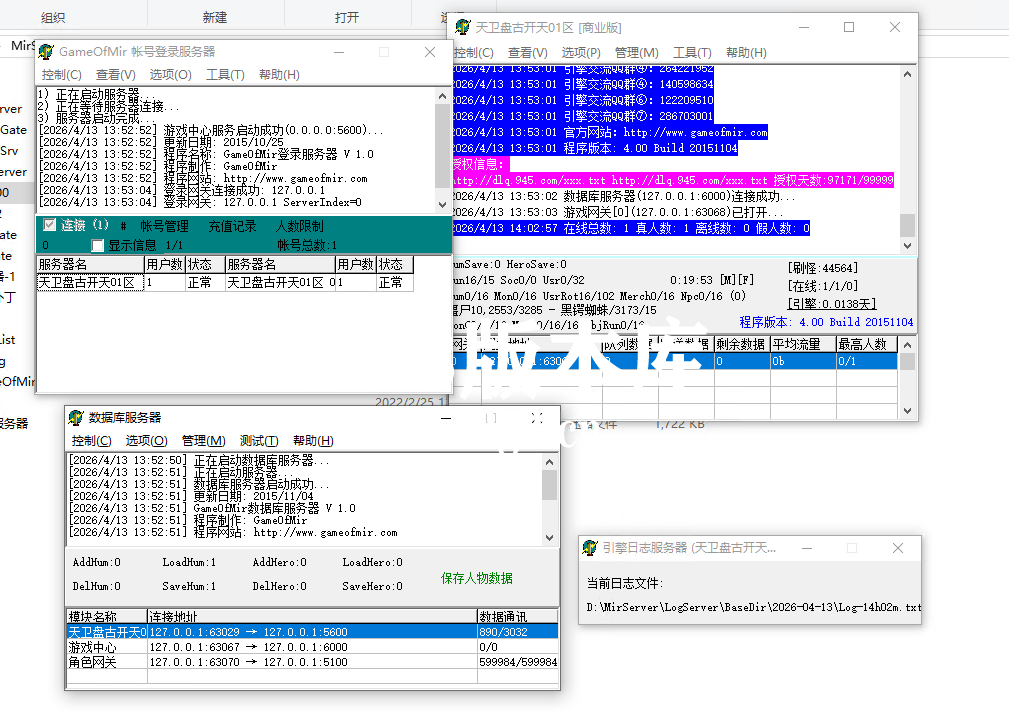Viewport: 1009px width, 720px height.
Task: Click the 引擎日志服务器 window title icon
Action: [590, 548]
